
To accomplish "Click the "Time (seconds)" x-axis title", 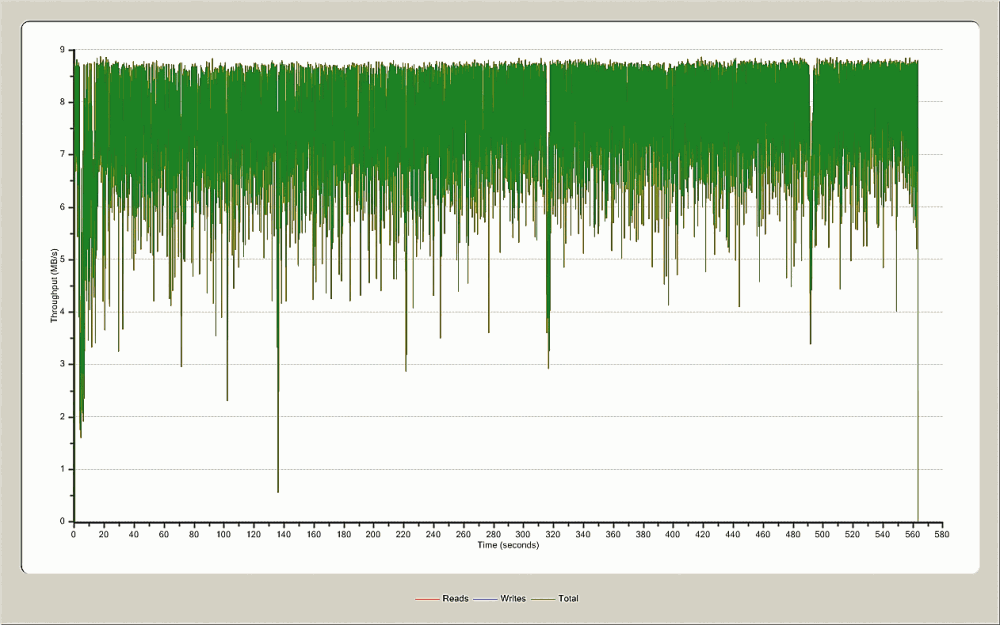I will tap(507, 545).
